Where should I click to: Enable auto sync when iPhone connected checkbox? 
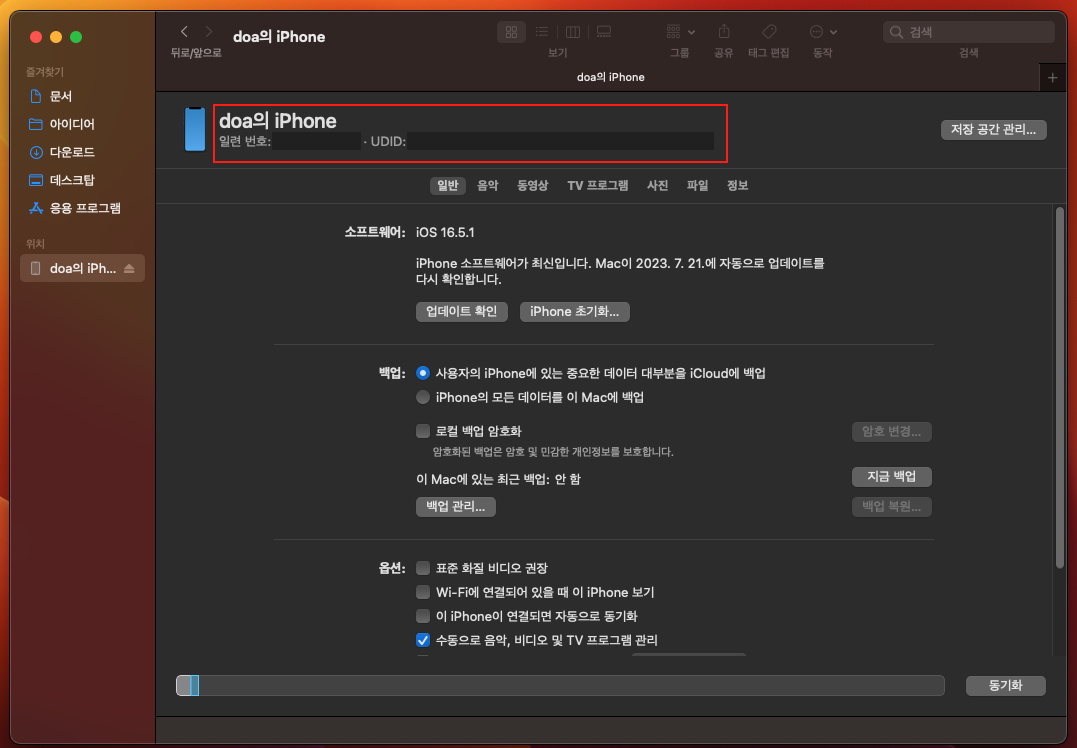click(x=423, y=616)
